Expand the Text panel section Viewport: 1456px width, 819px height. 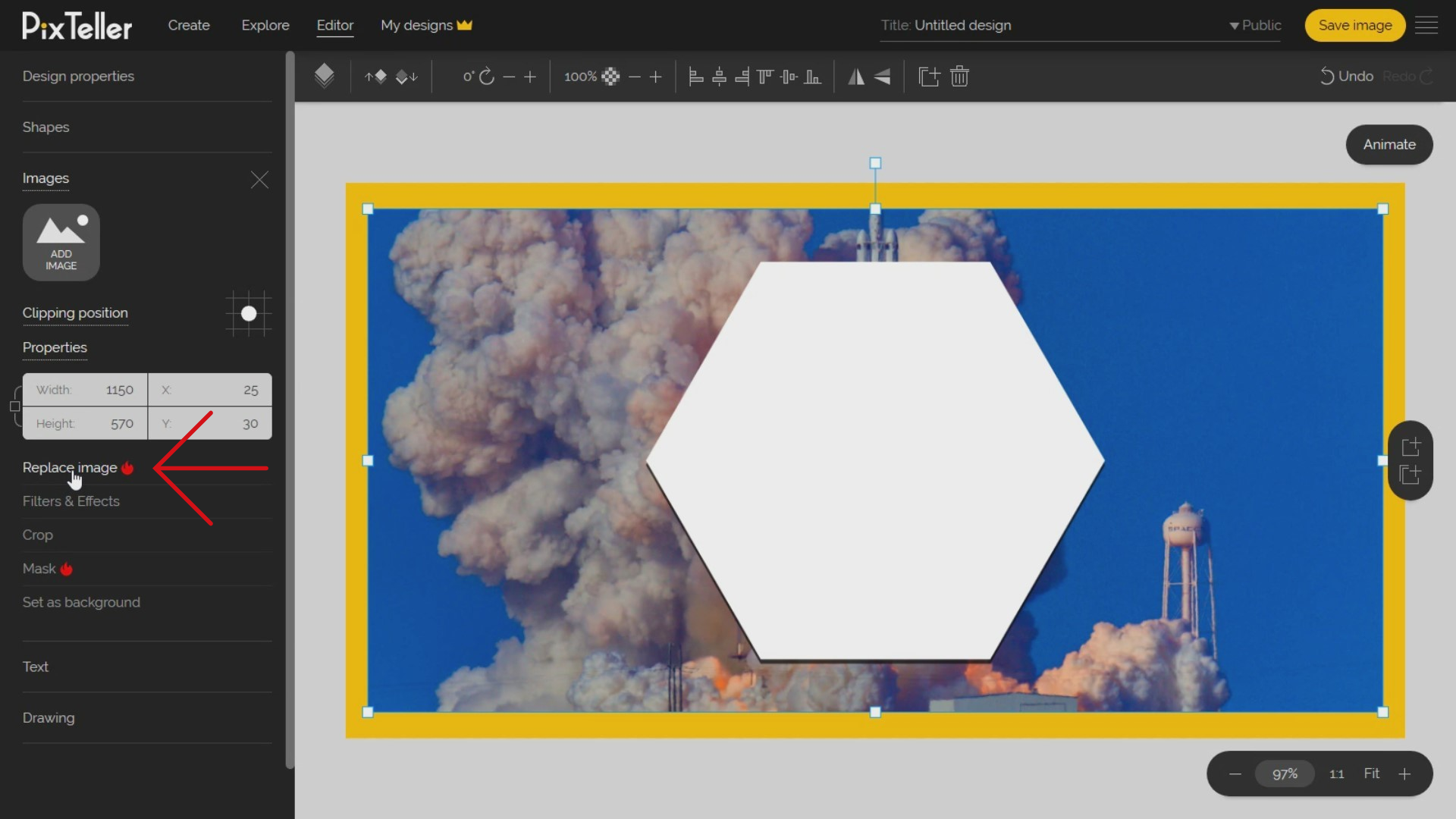click(35, 666)
